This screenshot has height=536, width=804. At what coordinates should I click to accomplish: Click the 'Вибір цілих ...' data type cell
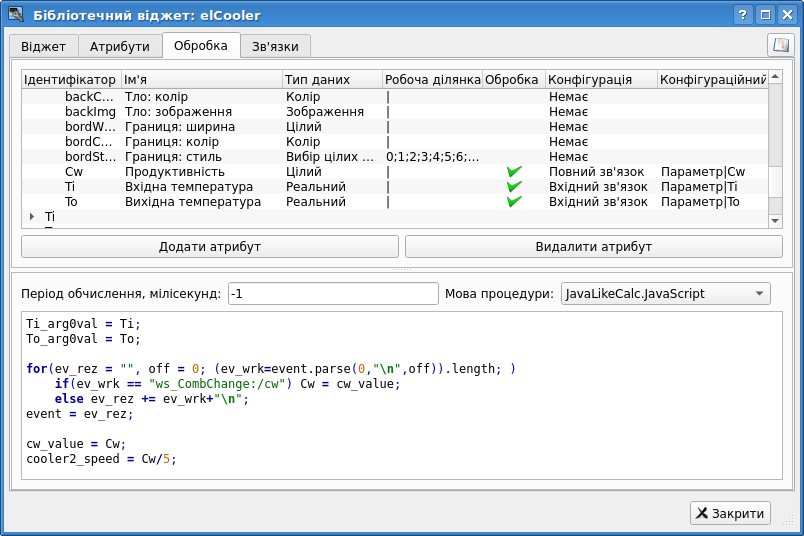point(330,156)
